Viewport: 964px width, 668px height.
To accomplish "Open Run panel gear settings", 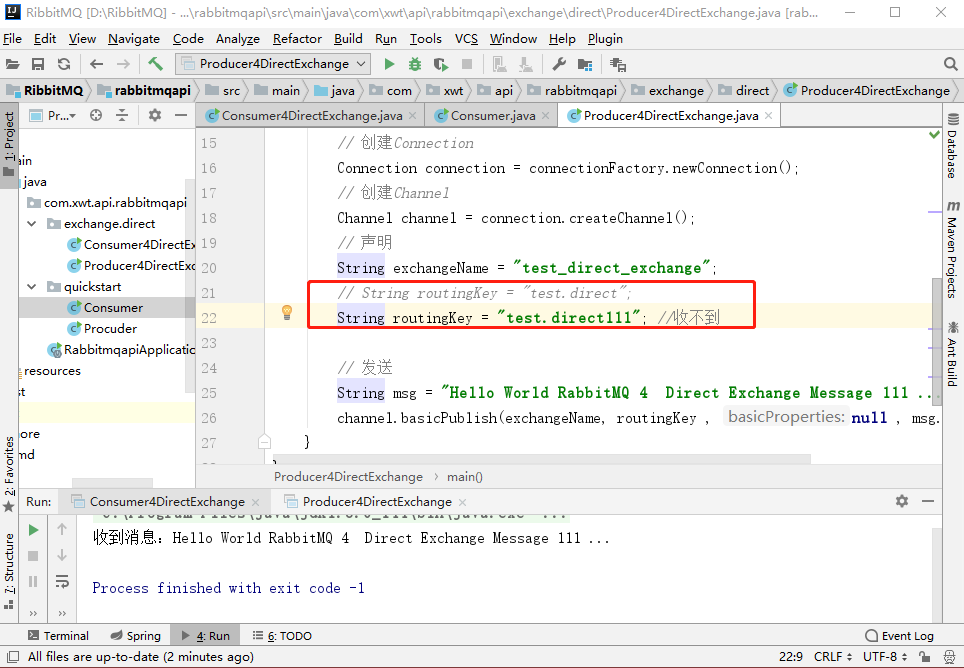I will coord(902,501).
